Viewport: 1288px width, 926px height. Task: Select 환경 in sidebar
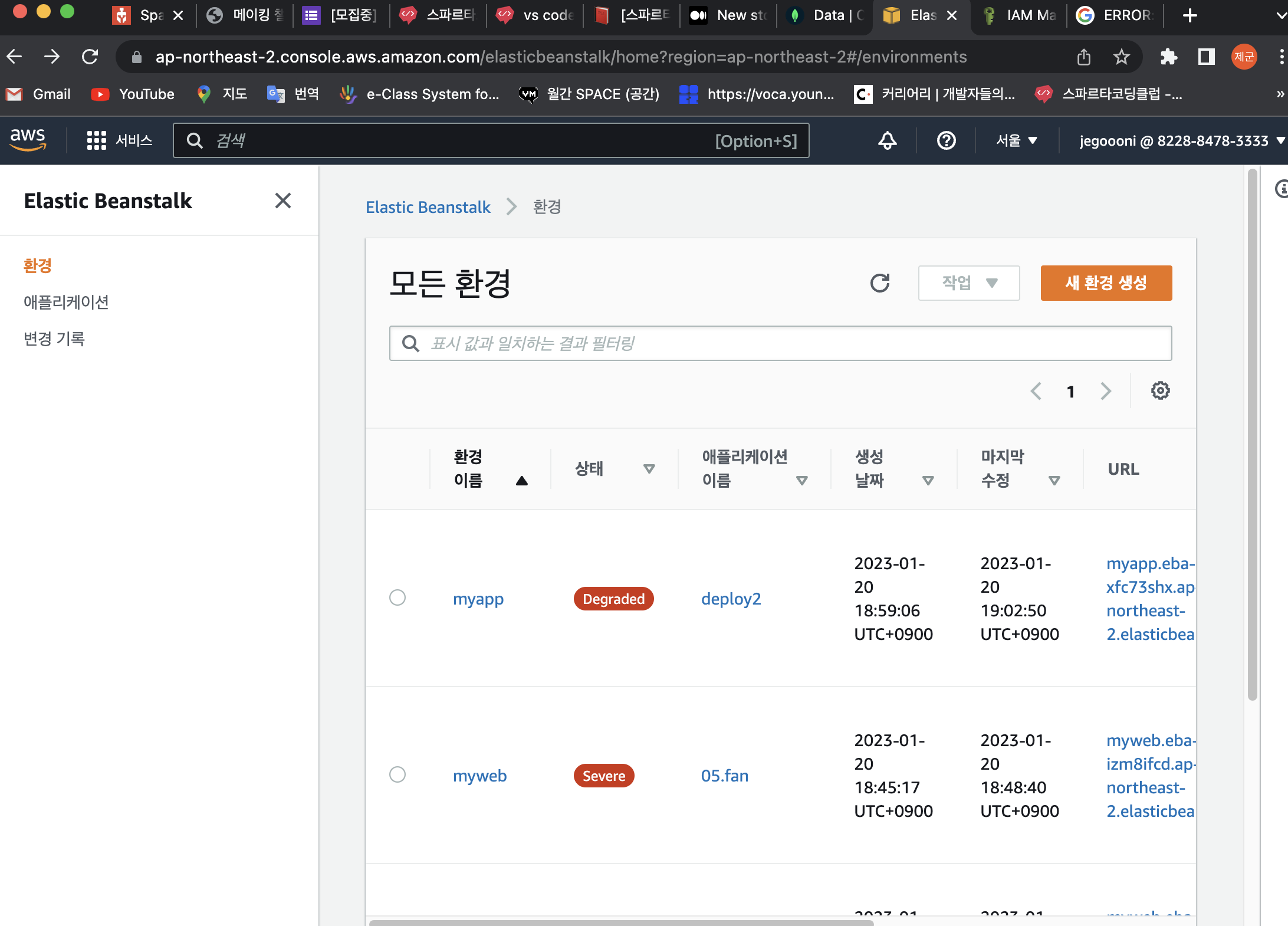tap(38, 265)
